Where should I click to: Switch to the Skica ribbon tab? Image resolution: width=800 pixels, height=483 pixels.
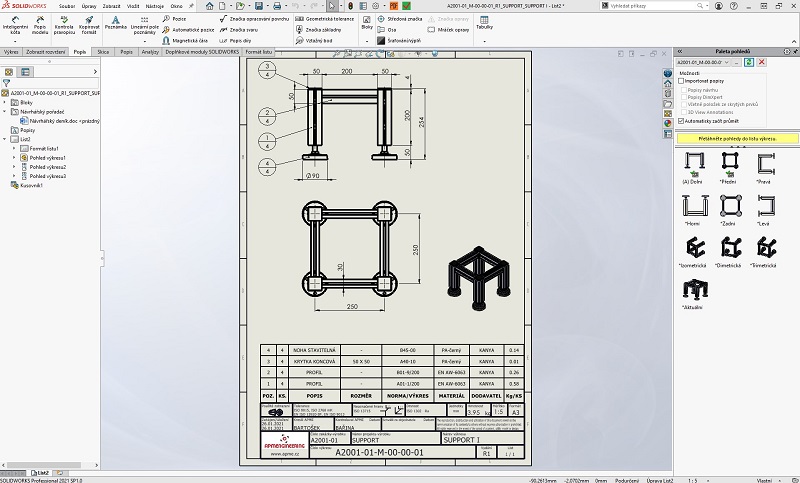tap(103, 51)
